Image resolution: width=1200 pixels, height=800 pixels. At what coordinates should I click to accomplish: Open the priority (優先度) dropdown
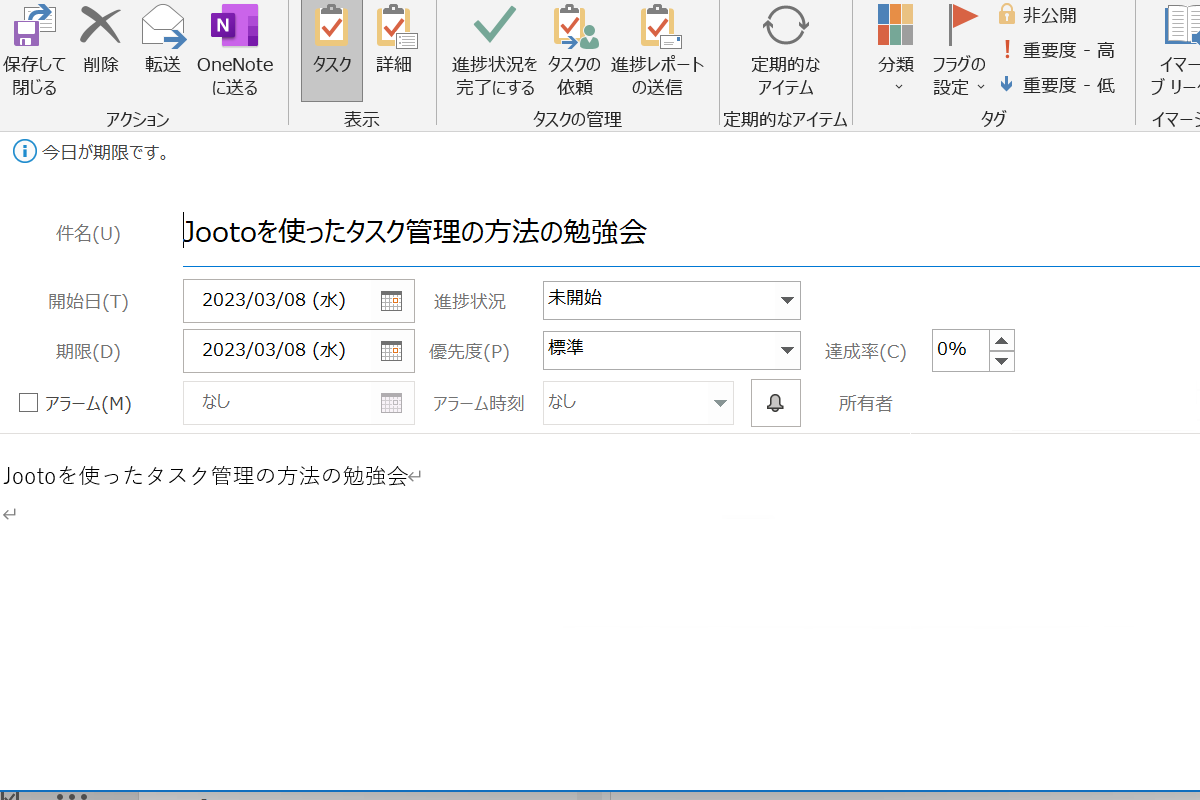[786, 350]
